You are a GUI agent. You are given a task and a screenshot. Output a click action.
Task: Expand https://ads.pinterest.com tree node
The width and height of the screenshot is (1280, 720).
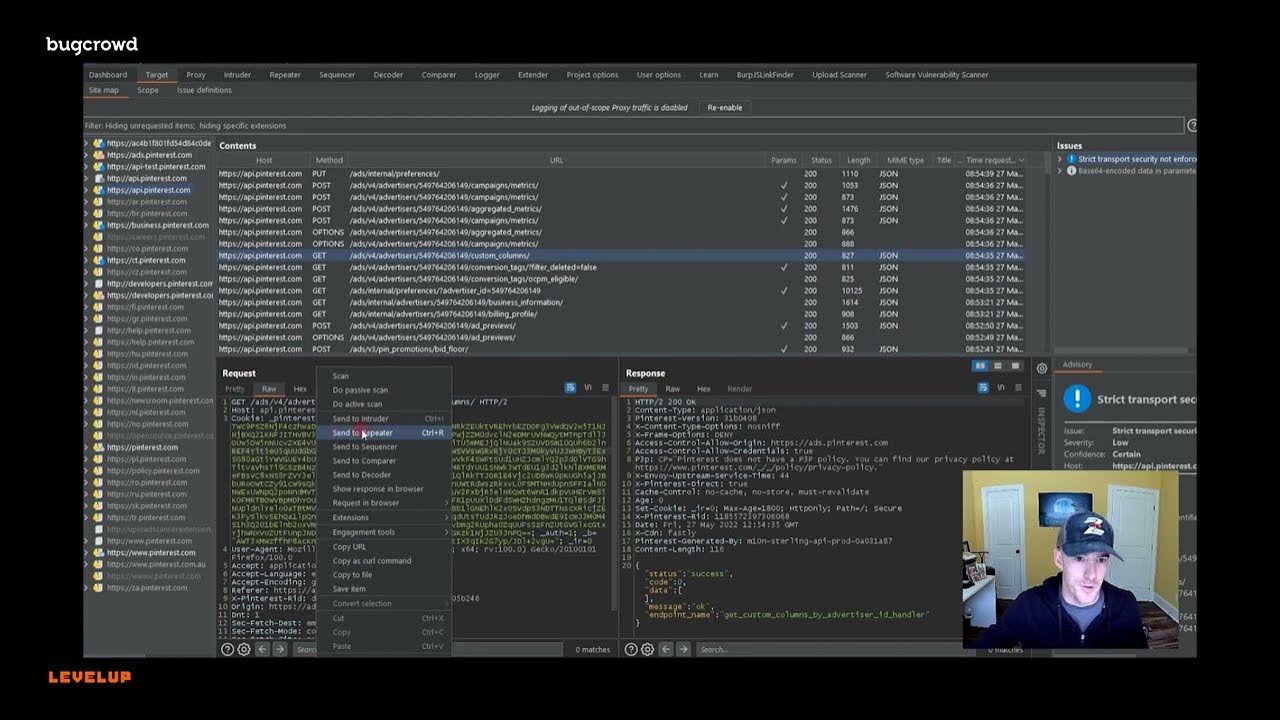[87, 155]
